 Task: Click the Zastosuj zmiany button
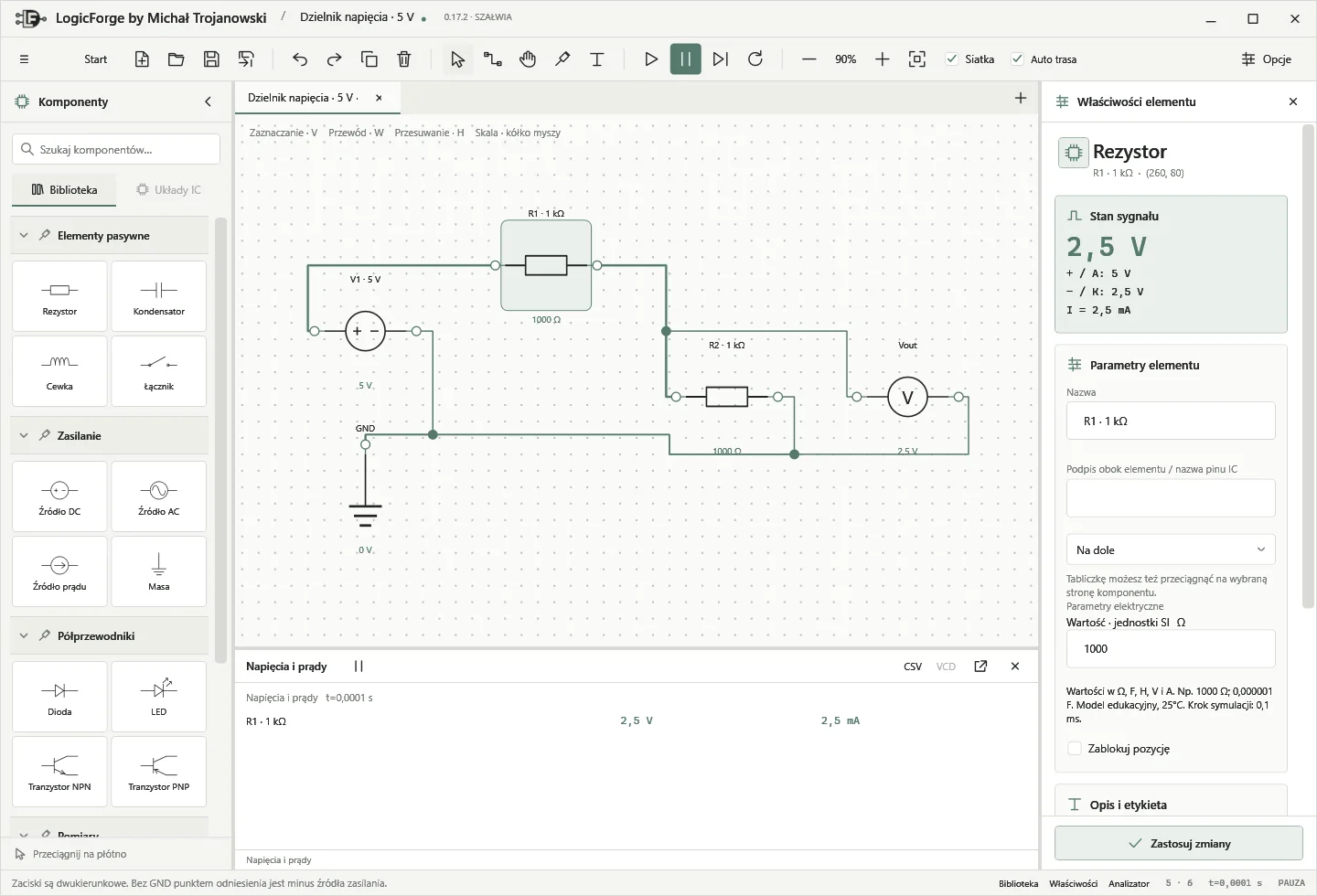click(x=1179, y=843)
